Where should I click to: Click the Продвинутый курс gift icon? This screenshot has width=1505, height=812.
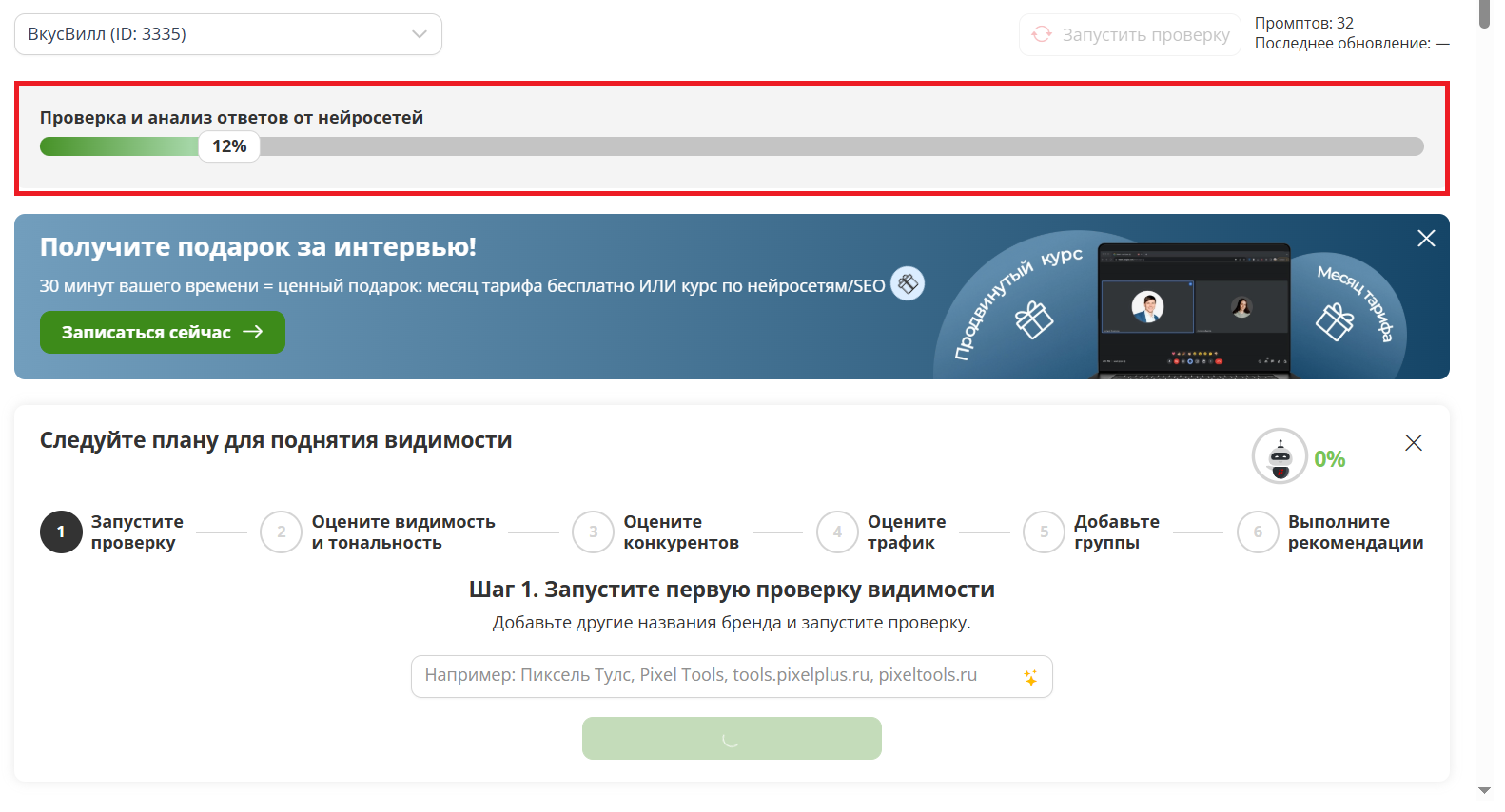(x=1033, y=319)
